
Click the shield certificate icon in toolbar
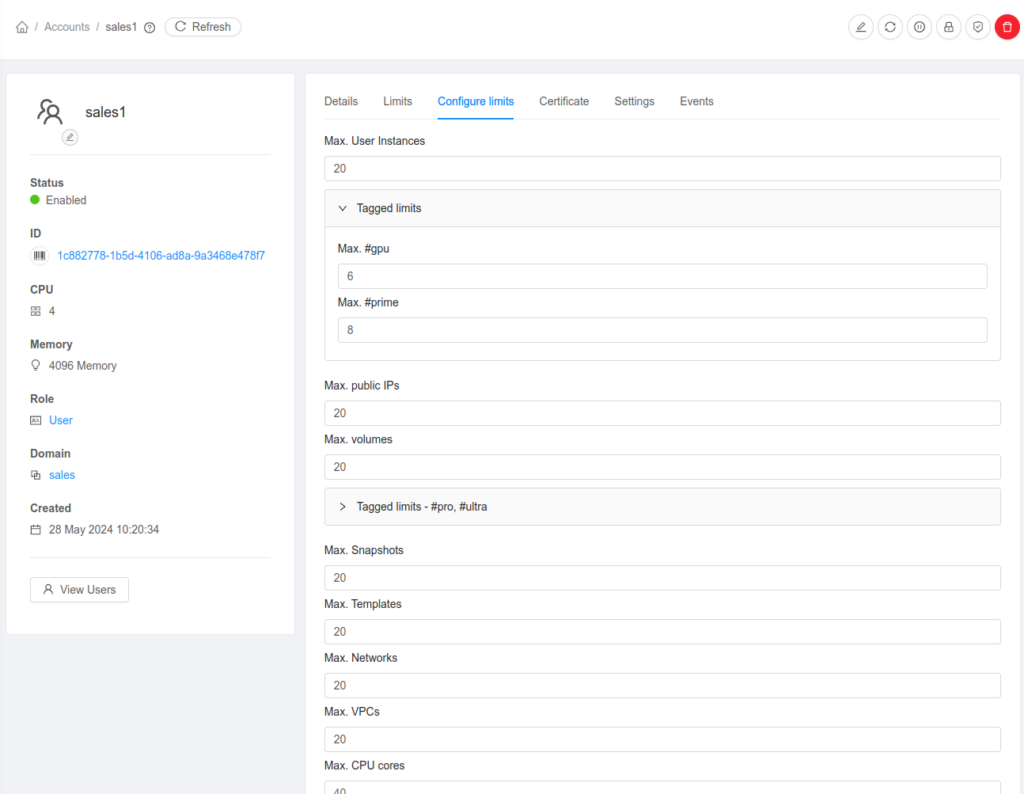(x=978, y=27)
